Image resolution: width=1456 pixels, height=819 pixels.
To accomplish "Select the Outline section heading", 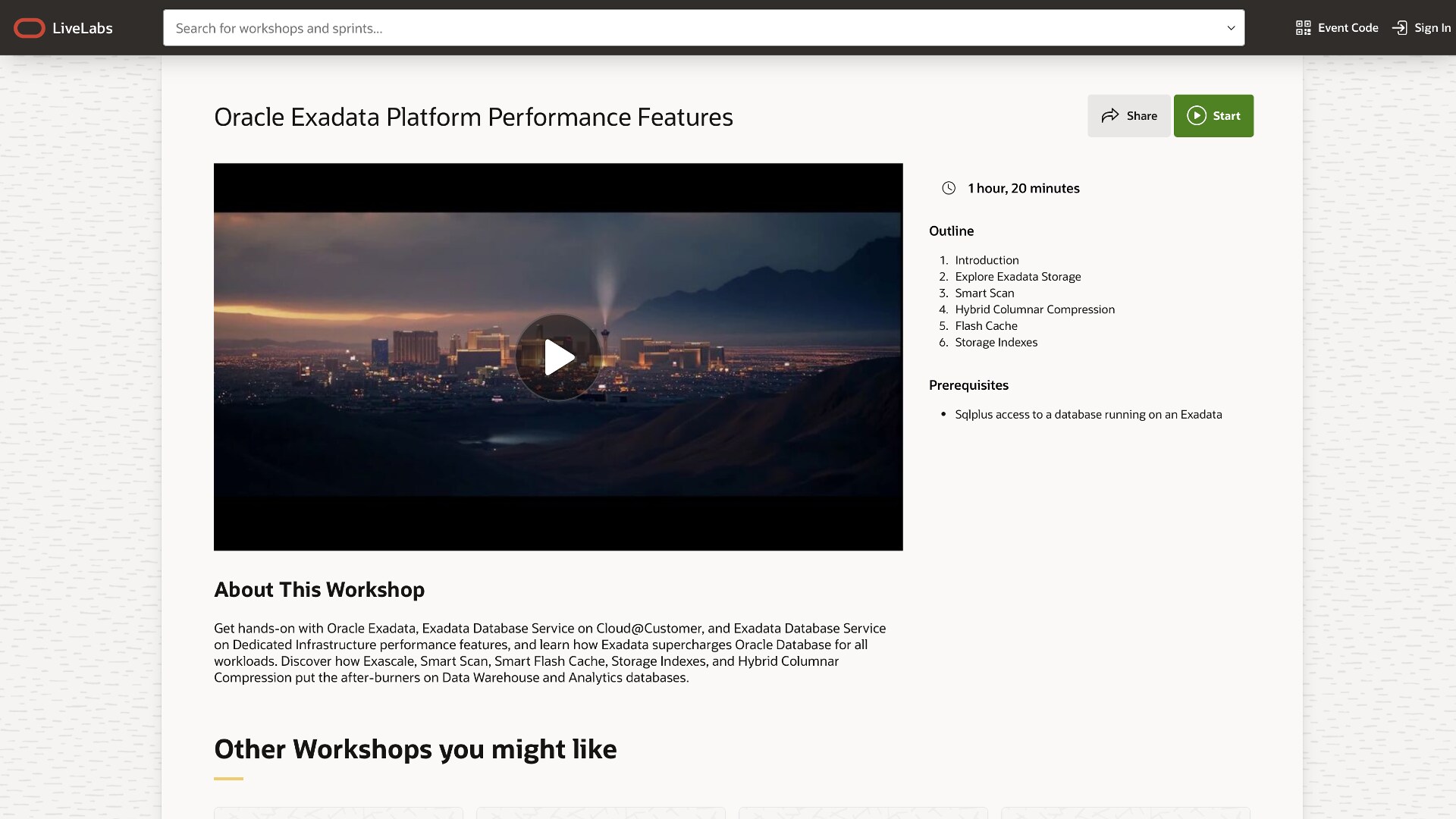I will coord(952,231).
